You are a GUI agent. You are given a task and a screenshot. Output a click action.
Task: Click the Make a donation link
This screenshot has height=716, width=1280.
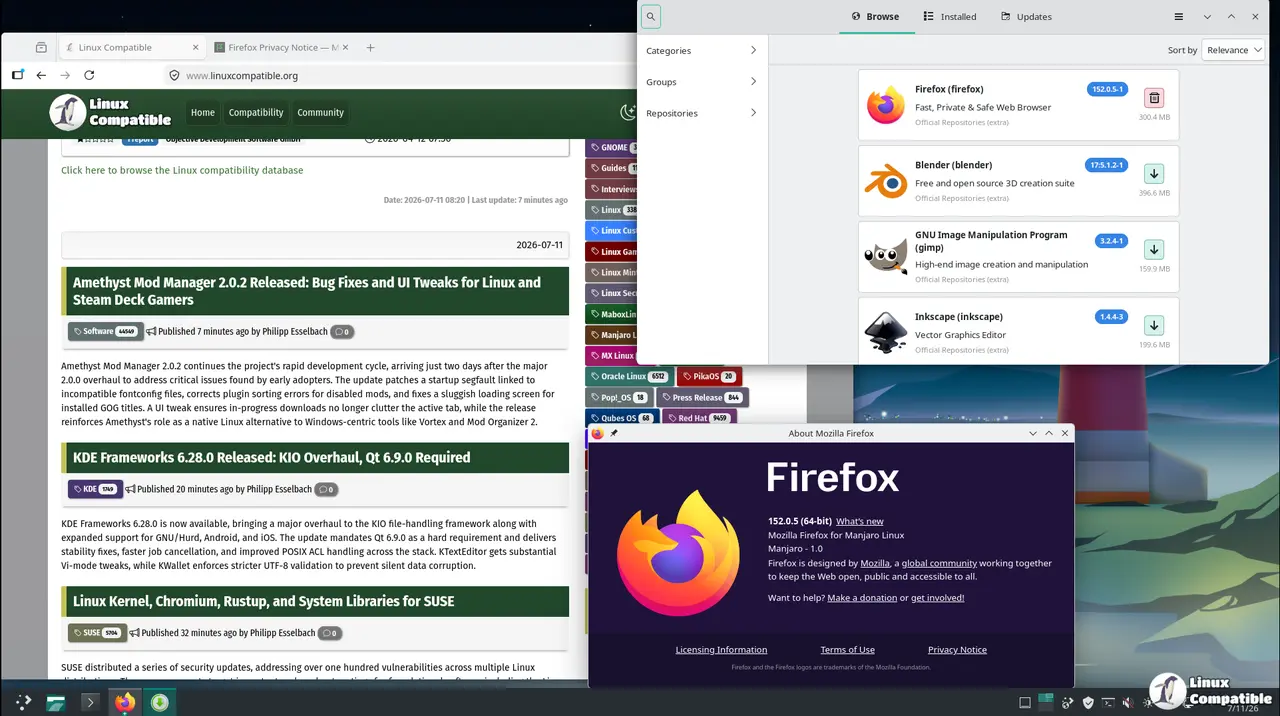pos(862,598)
